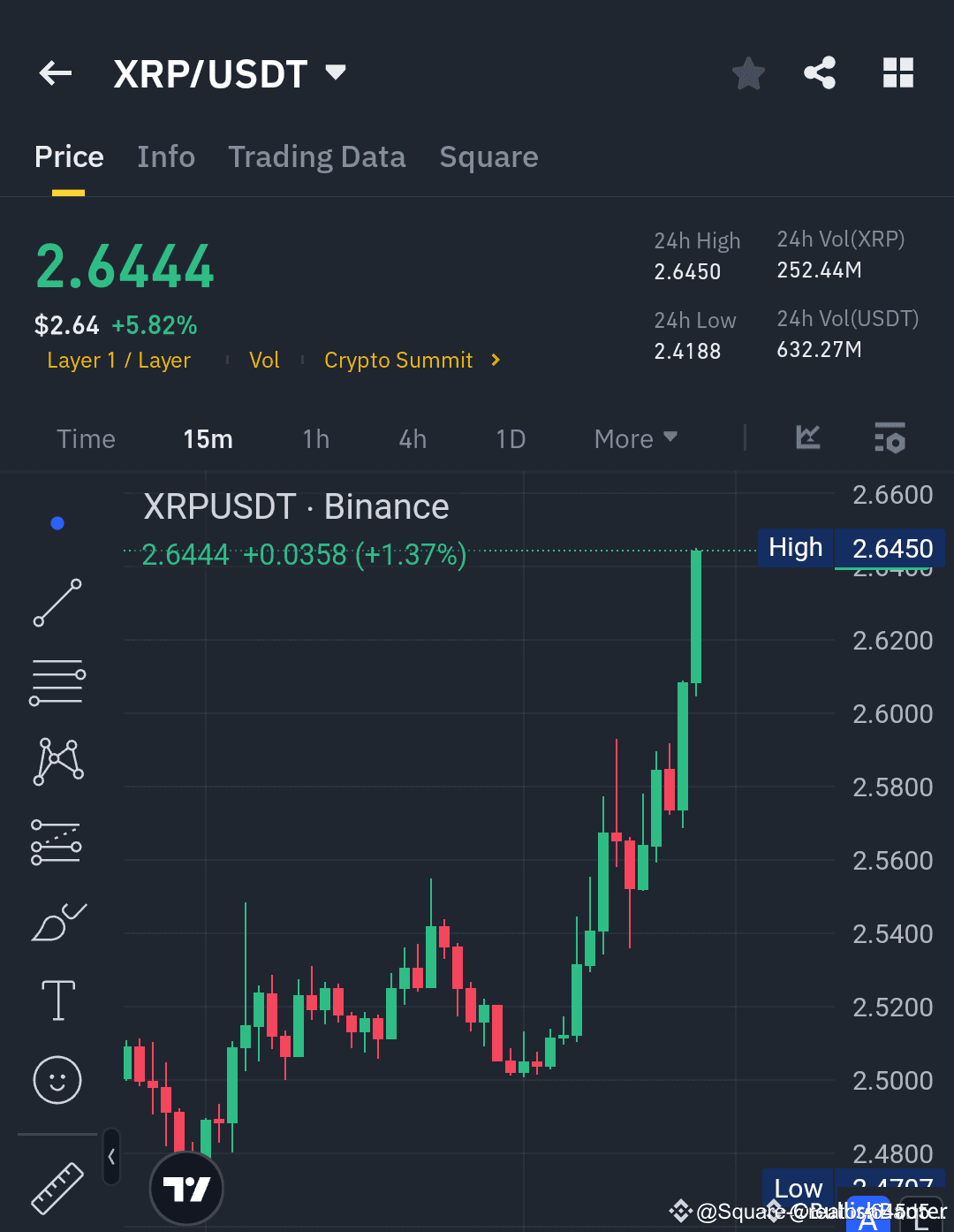Share the XRP/USDT chart
Screen dimensions: 954x1232
click(x=819, y=73)
